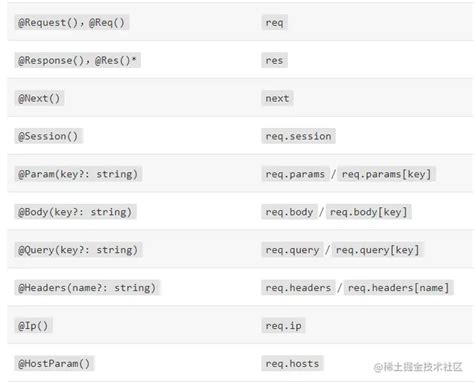The height and width of the screenshot is (384, 474).
Task: Click the @Ip() decorator
Action: coord(33,326)
